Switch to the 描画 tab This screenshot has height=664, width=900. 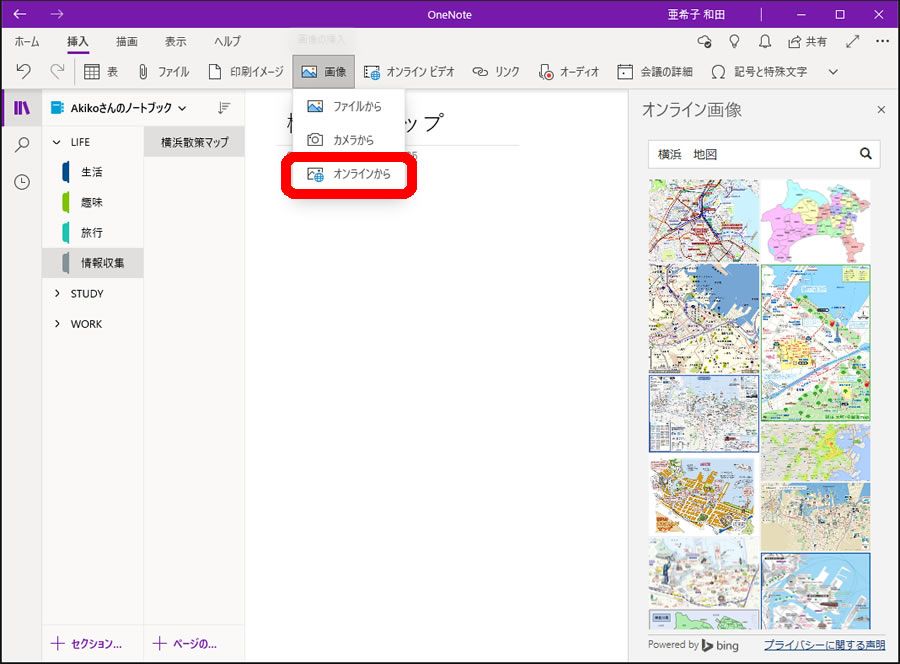tap(127, 42)
